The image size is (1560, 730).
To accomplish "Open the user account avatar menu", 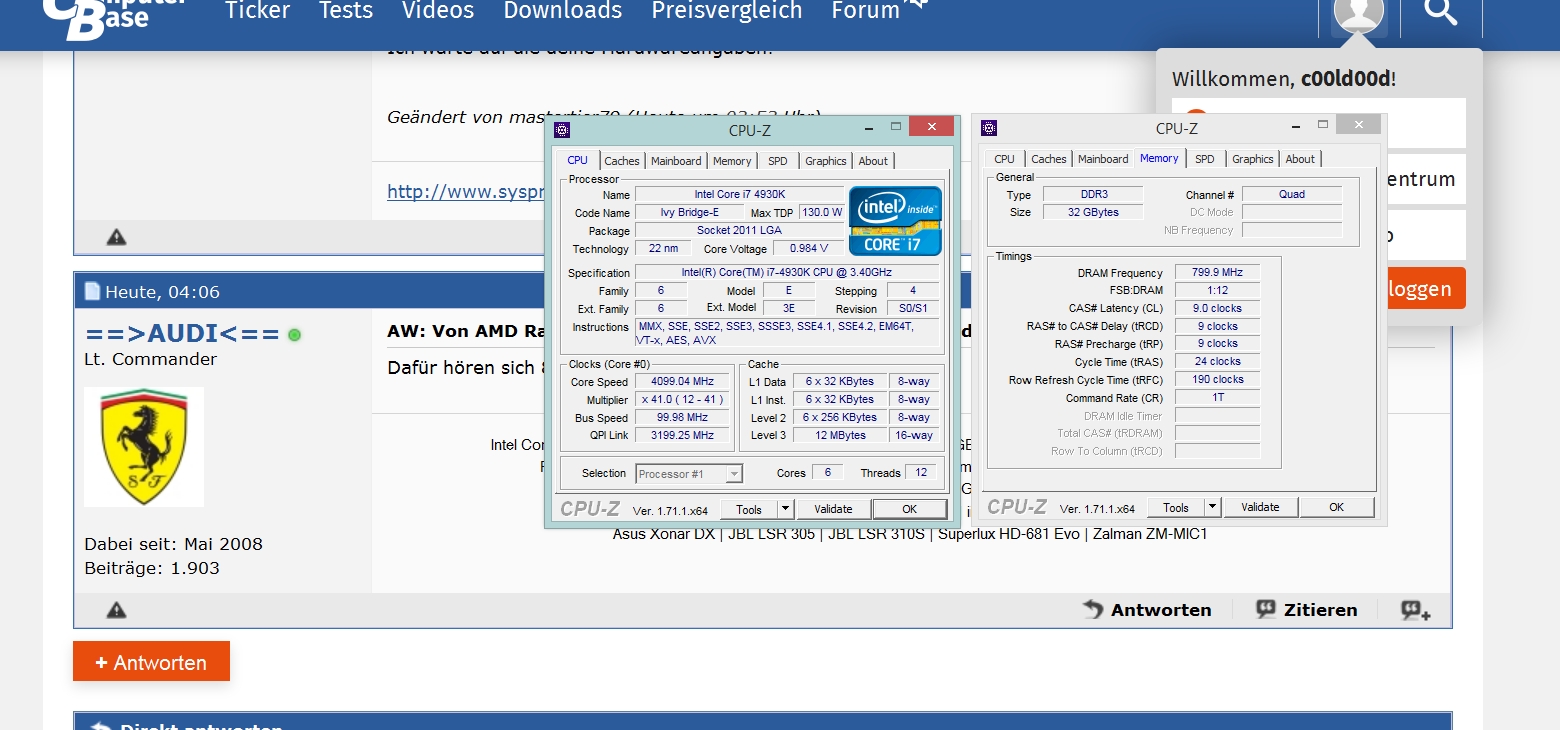I will coord(1359,14).
